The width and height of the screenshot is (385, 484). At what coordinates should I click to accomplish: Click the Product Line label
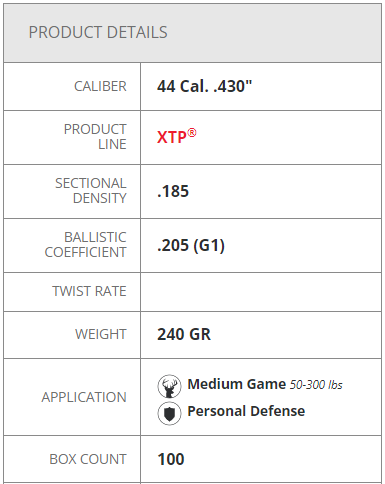(x=95, y=137)
